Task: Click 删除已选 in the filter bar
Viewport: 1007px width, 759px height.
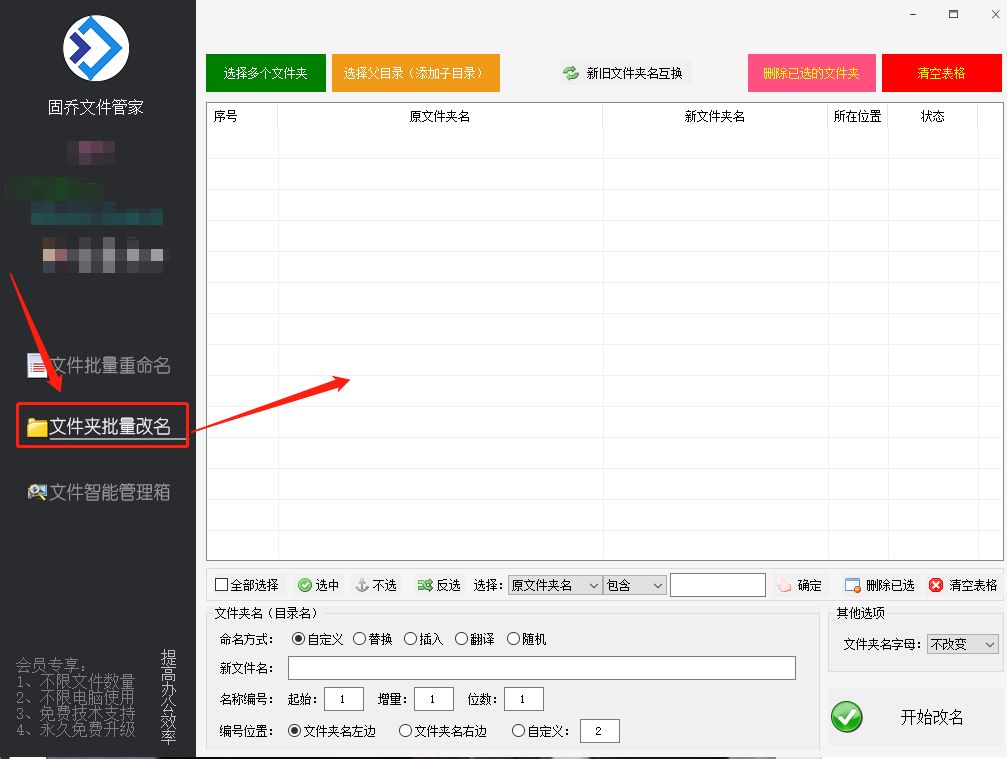Action: pyautogui.click(x=880, y=585)
